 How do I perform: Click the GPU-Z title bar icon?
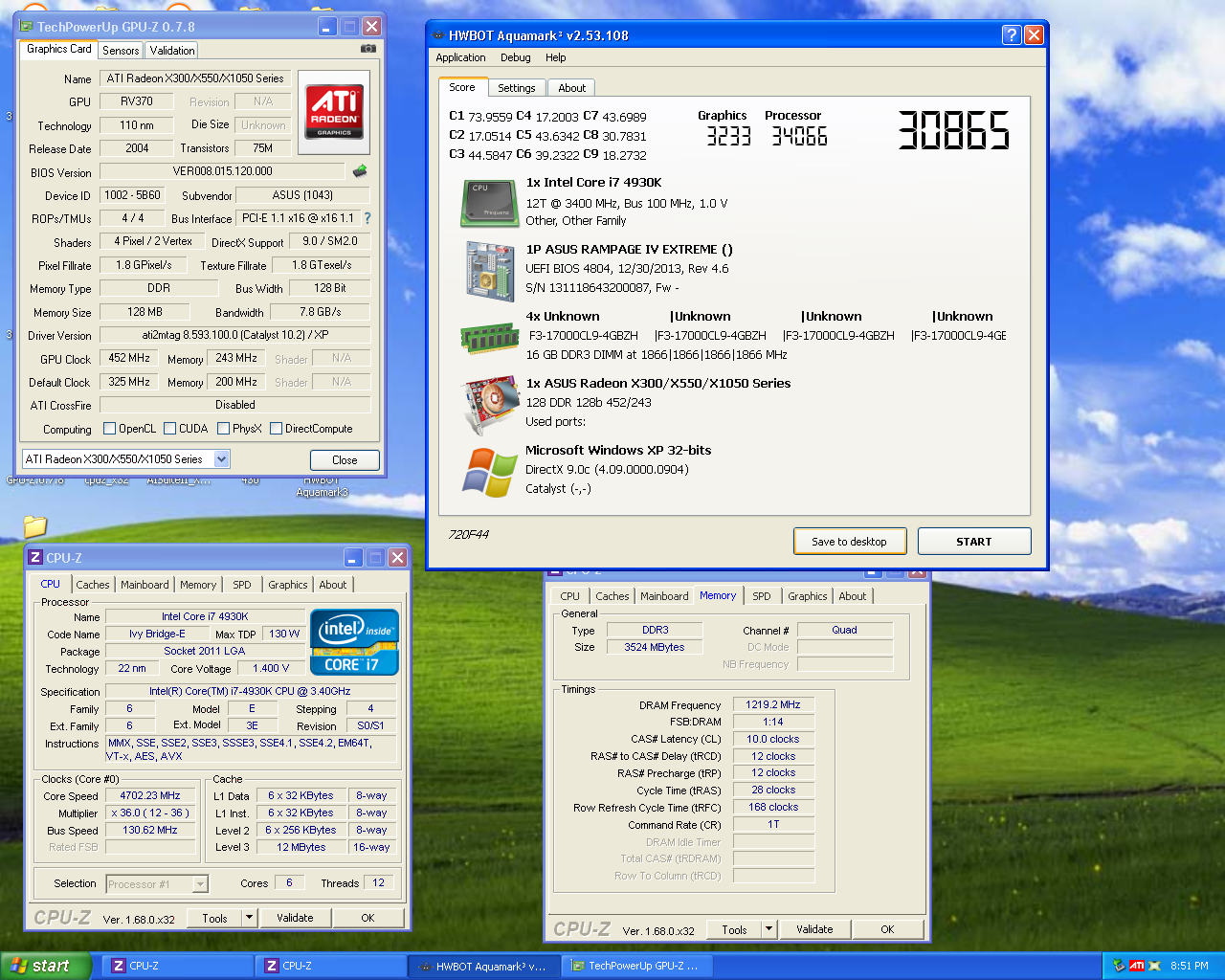point(27,27)
